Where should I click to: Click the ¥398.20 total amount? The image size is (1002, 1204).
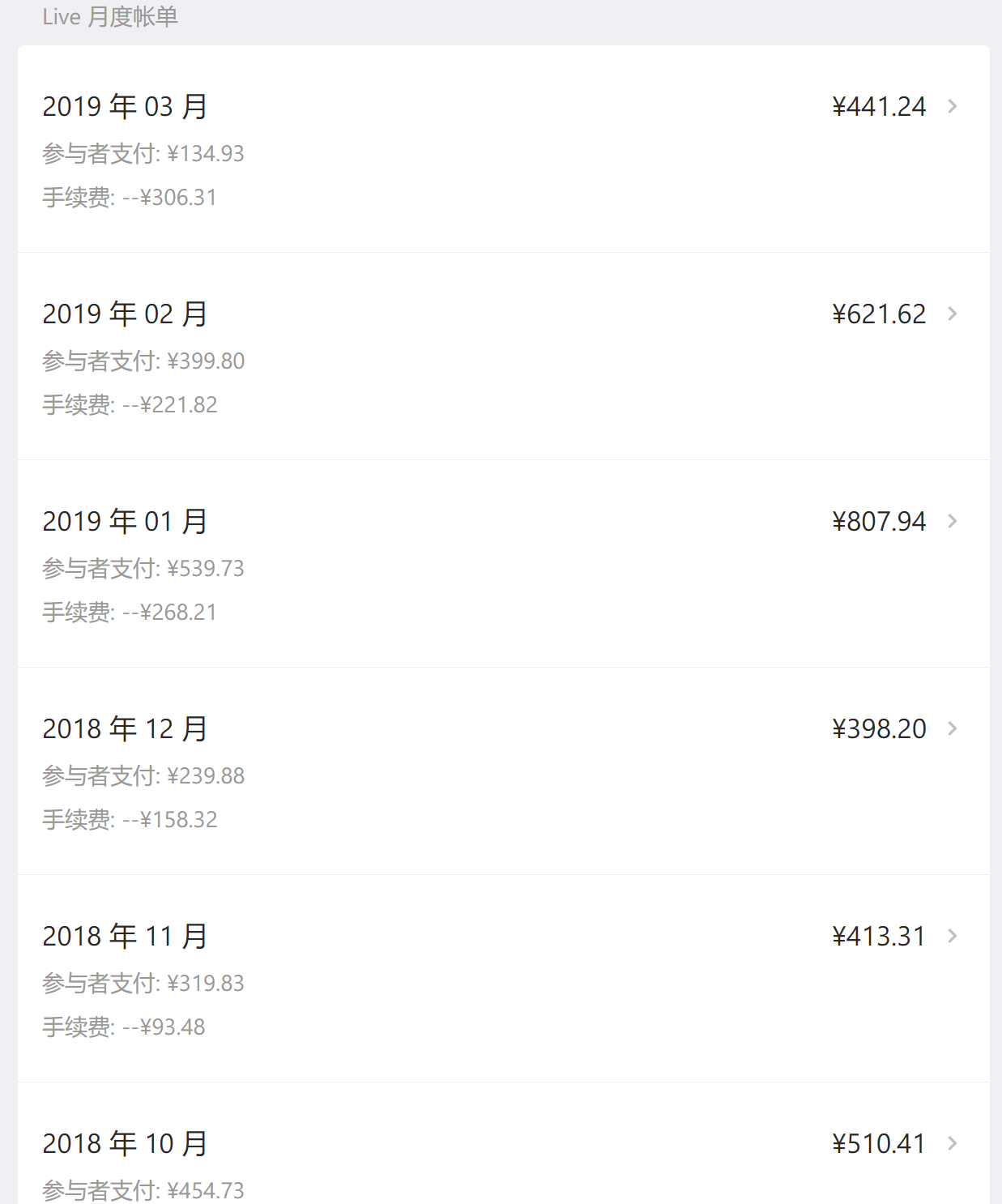879,728
